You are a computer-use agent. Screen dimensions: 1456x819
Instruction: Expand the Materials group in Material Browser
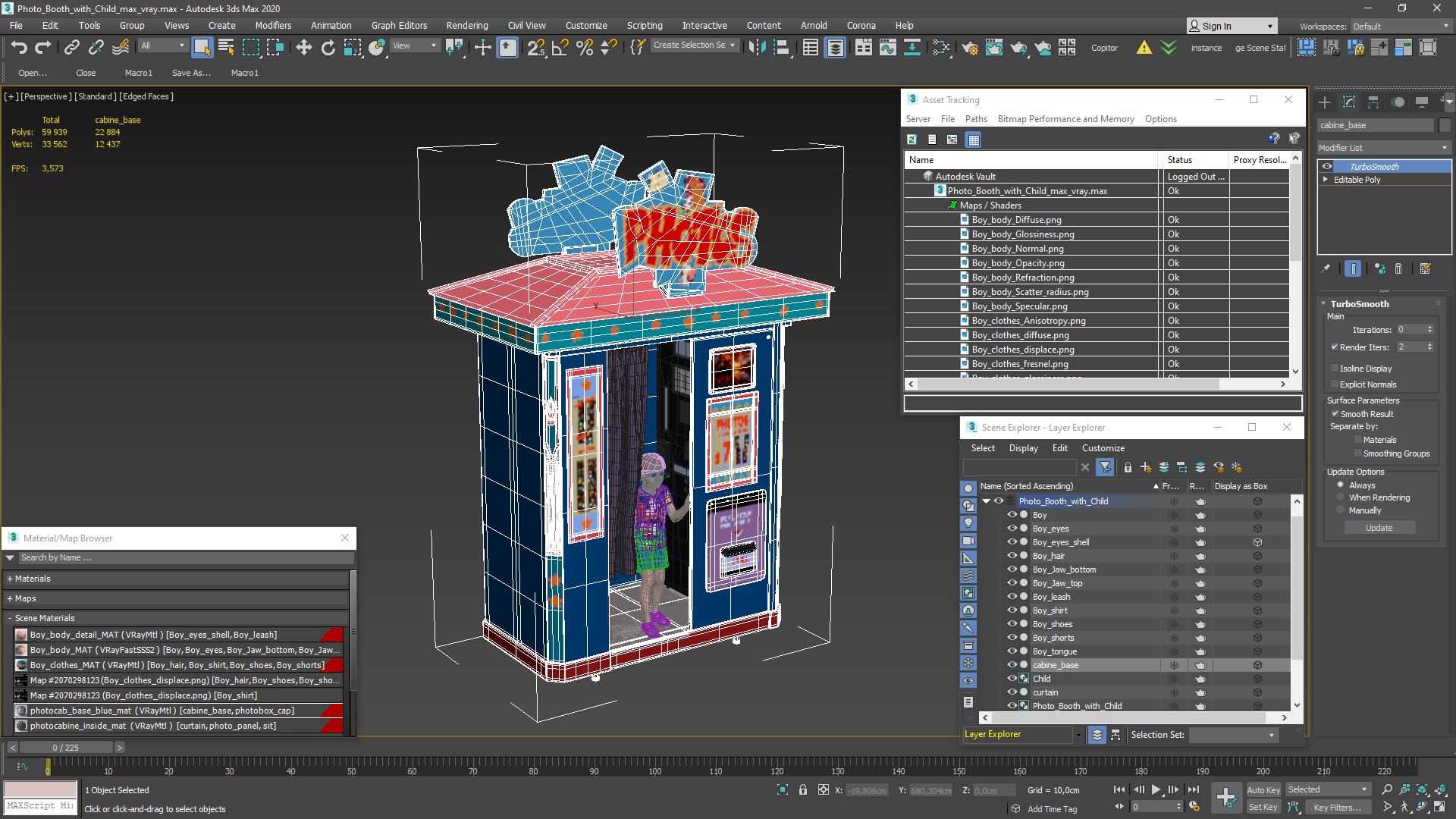tap(10, 579)
